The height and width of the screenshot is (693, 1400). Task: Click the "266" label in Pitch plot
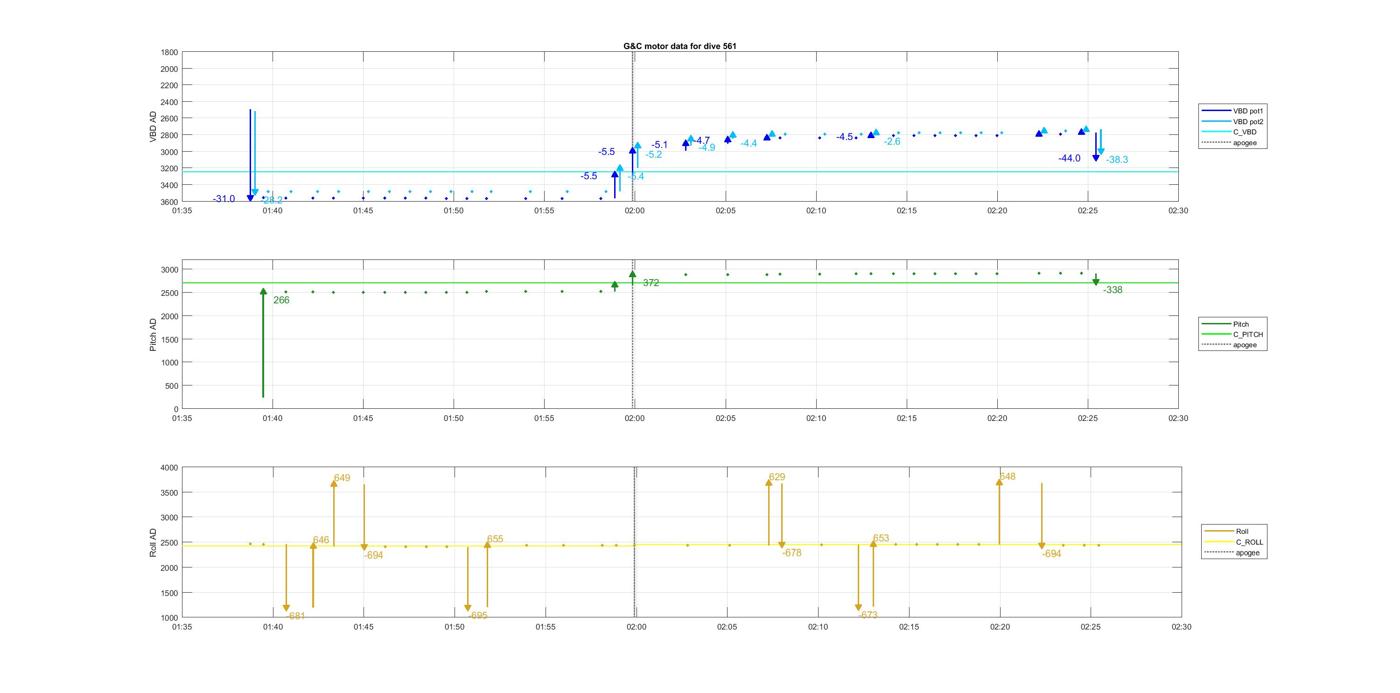(281, 300)
